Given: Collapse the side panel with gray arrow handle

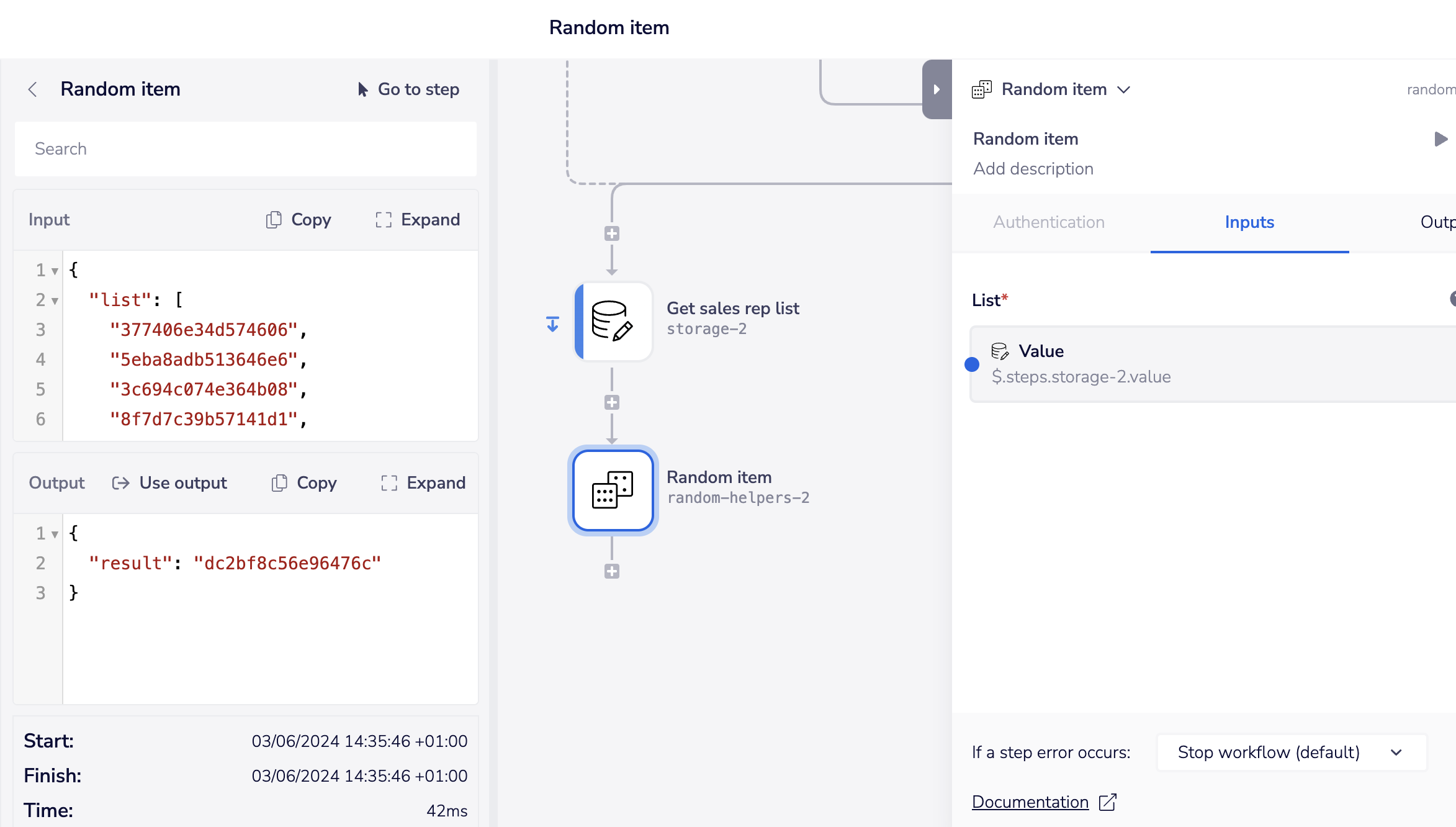Looking at the screenshot, I should pyautogui.click(x=937, y=89).
